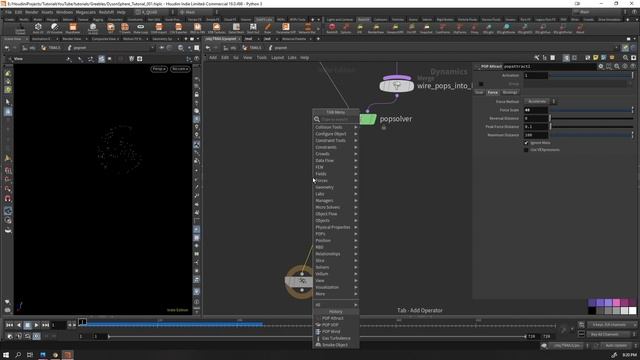Choose Gas Turbulence from the History list
Screen dimensions: 640x360
pyautogui.click(x=336, y=338)
